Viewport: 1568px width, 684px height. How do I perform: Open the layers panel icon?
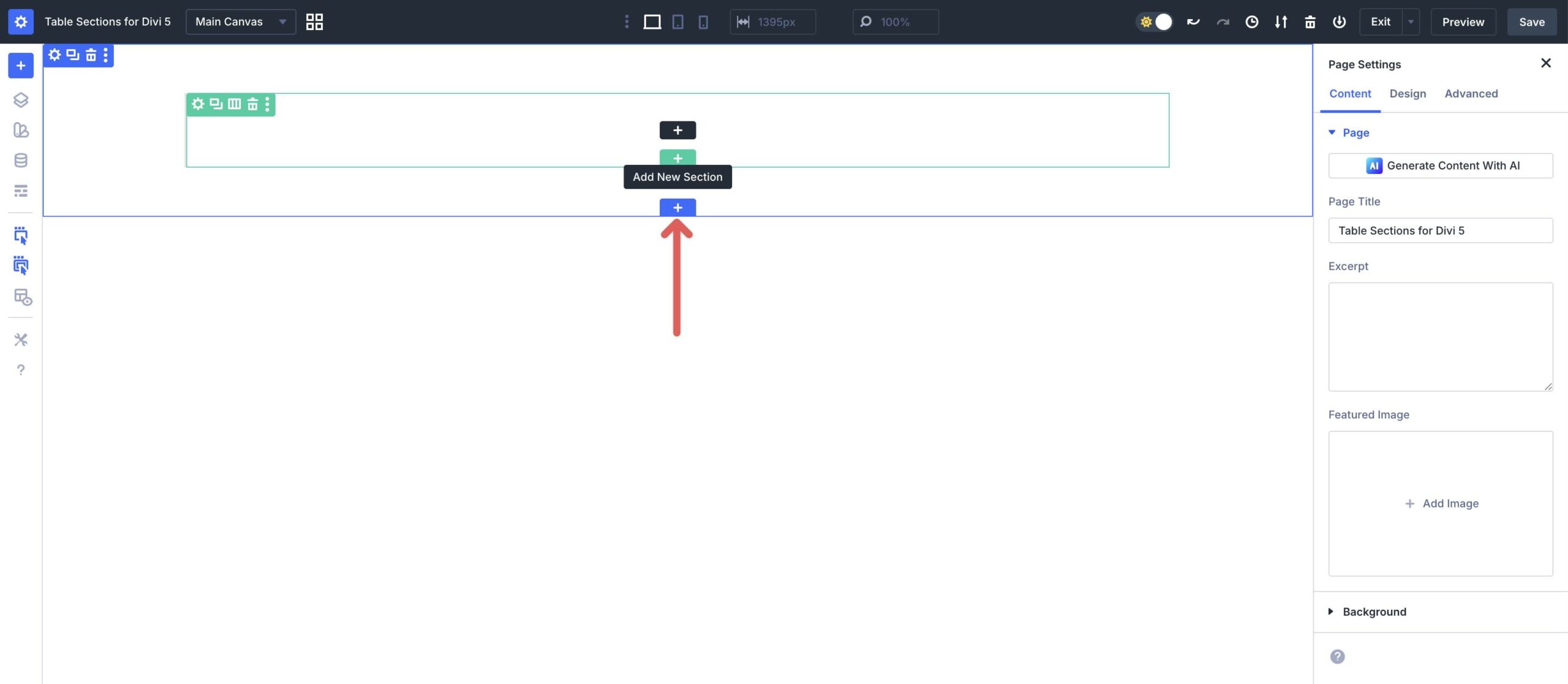tap(21, 100)
